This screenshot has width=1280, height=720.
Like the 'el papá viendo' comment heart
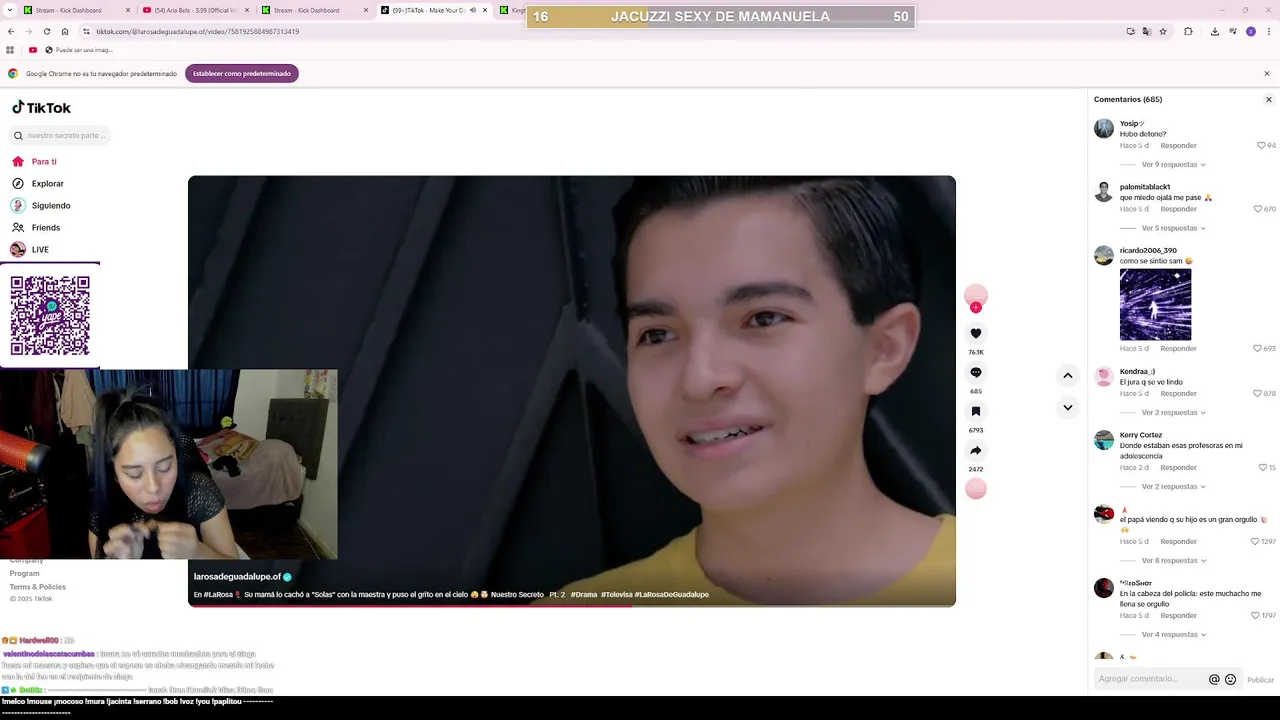(1255, 542)
